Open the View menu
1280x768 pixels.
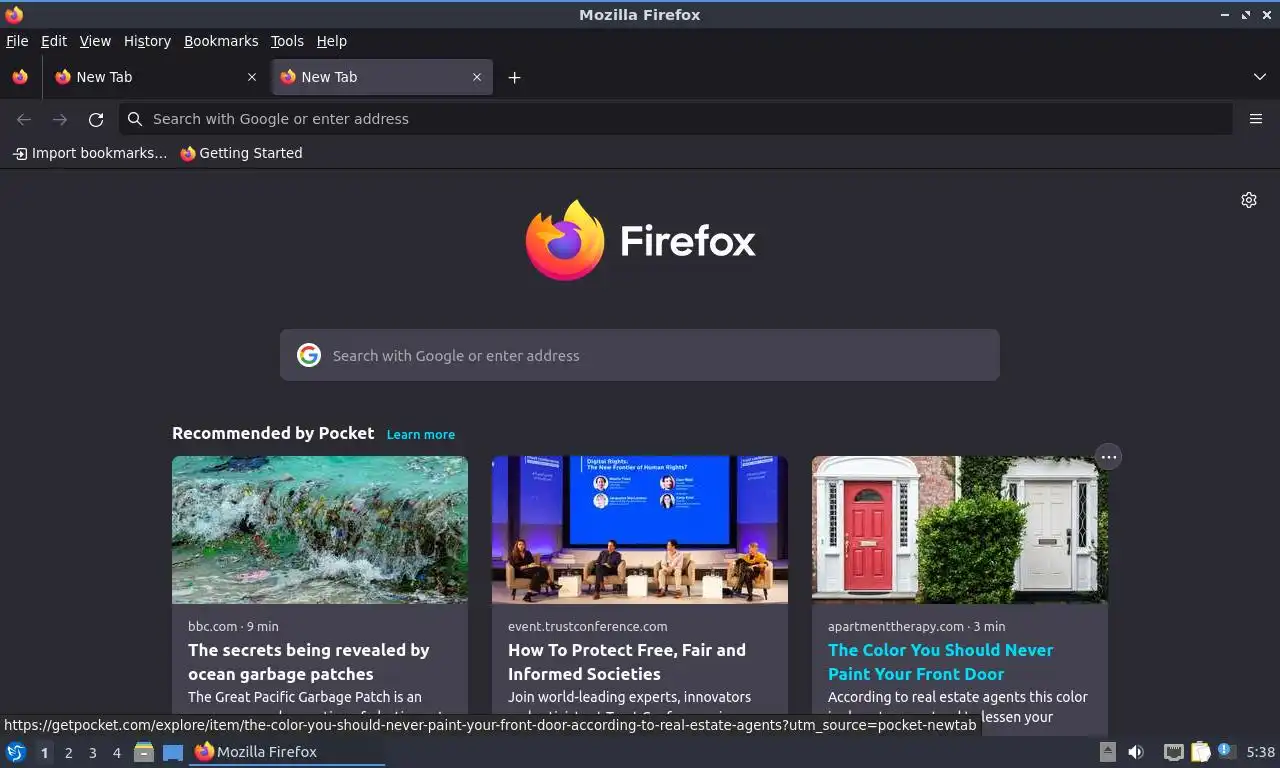click(x=95, y=41)
